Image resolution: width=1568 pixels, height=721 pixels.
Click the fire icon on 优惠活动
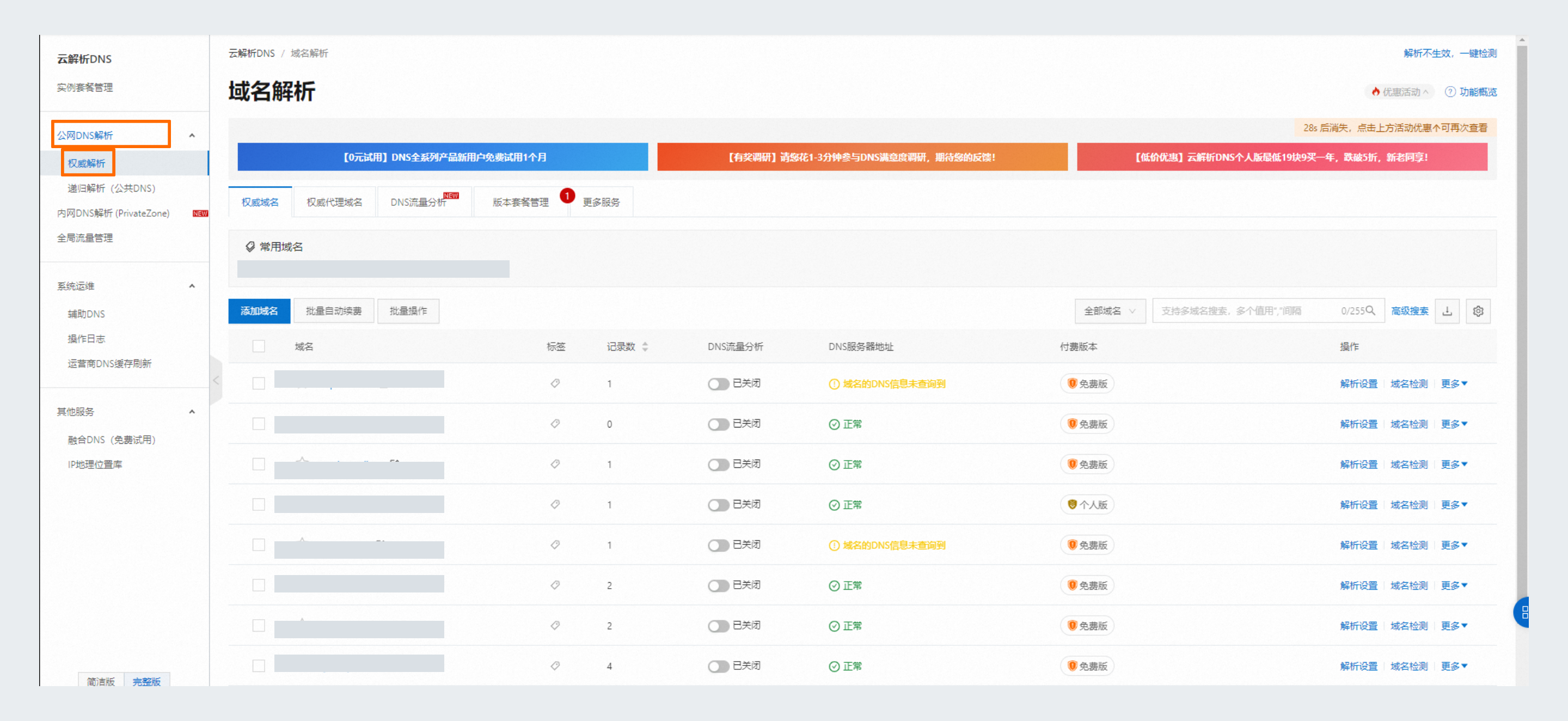[x=1375, y=92]
